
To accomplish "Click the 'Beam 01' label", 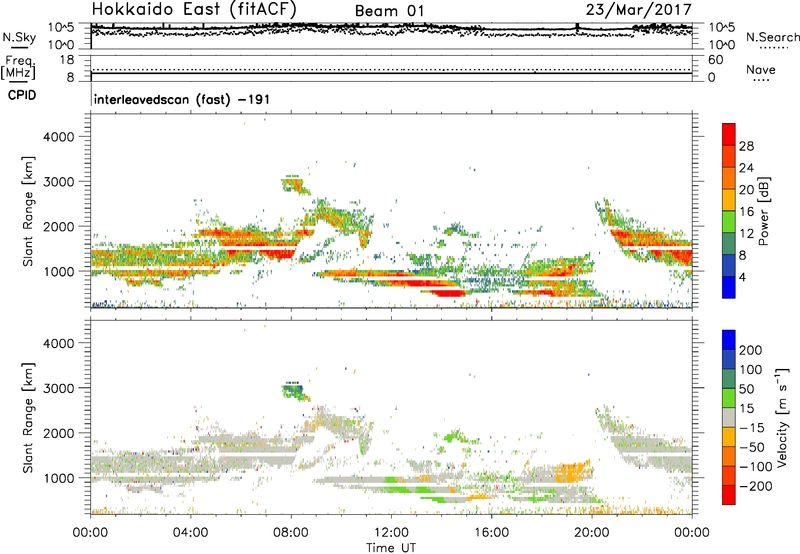I will pyautogui.click(x=389, y=11).
